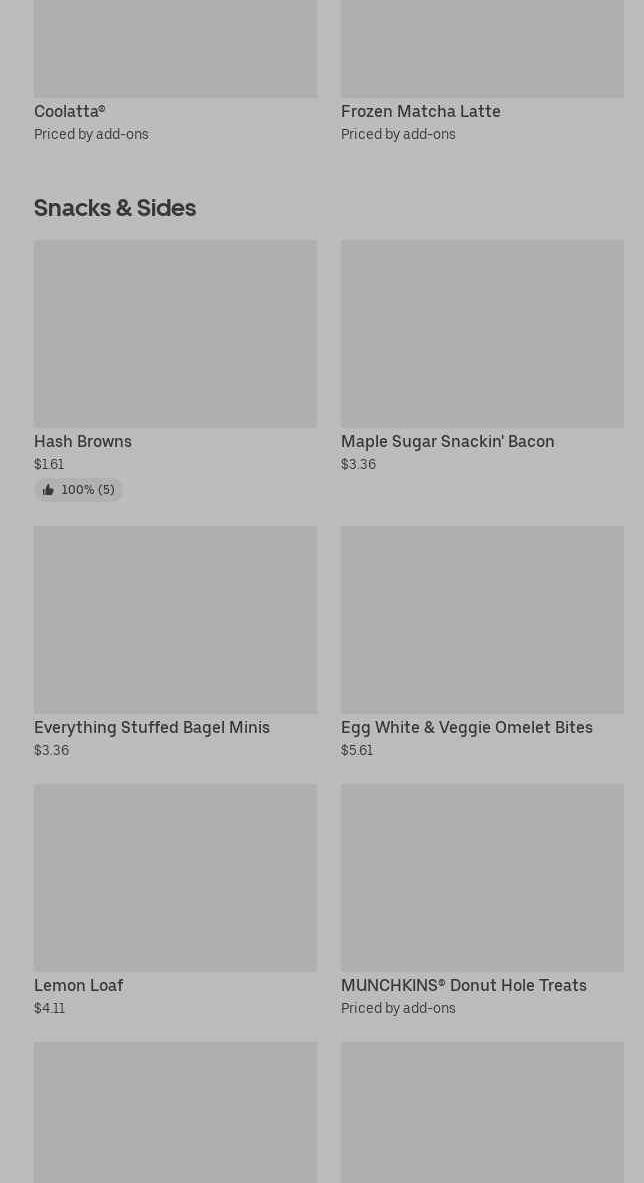Image resolution: width=644 pixels, height=1183 pixels.
Task: Click the $5.61 price under Omelet Bites
Action: coord(357,750)
